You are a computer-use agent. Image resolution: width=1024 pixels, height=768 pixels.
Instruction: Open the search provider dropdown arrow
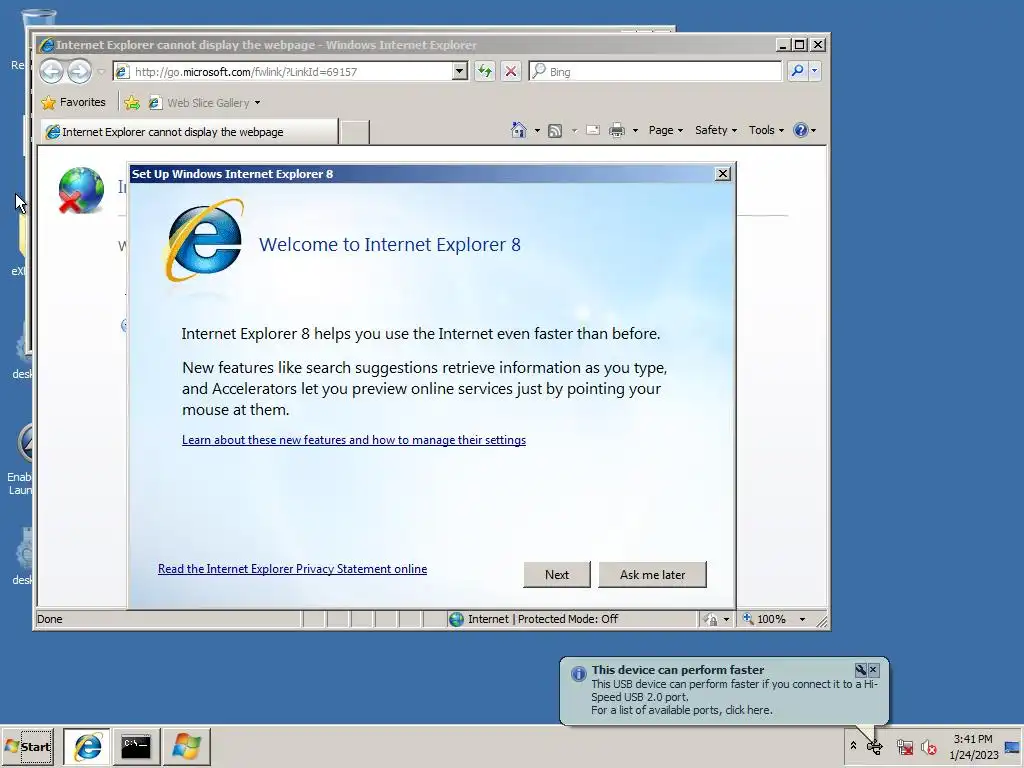click(x=814, y=71)
